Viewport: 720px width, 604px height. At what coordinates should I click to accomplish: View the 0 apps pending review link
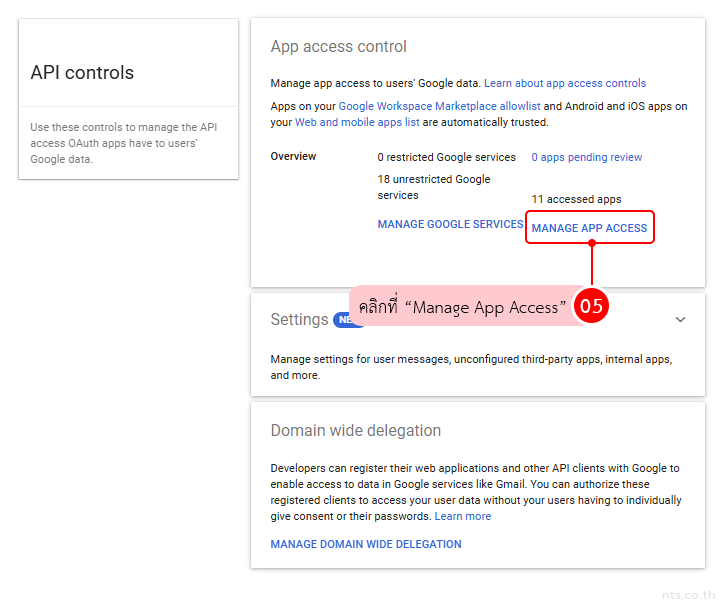(x=586, y=157)
